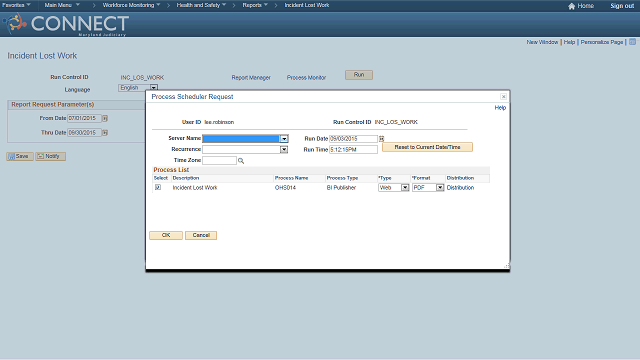Click the page icon beside Personalize Page

click(632, 42)
